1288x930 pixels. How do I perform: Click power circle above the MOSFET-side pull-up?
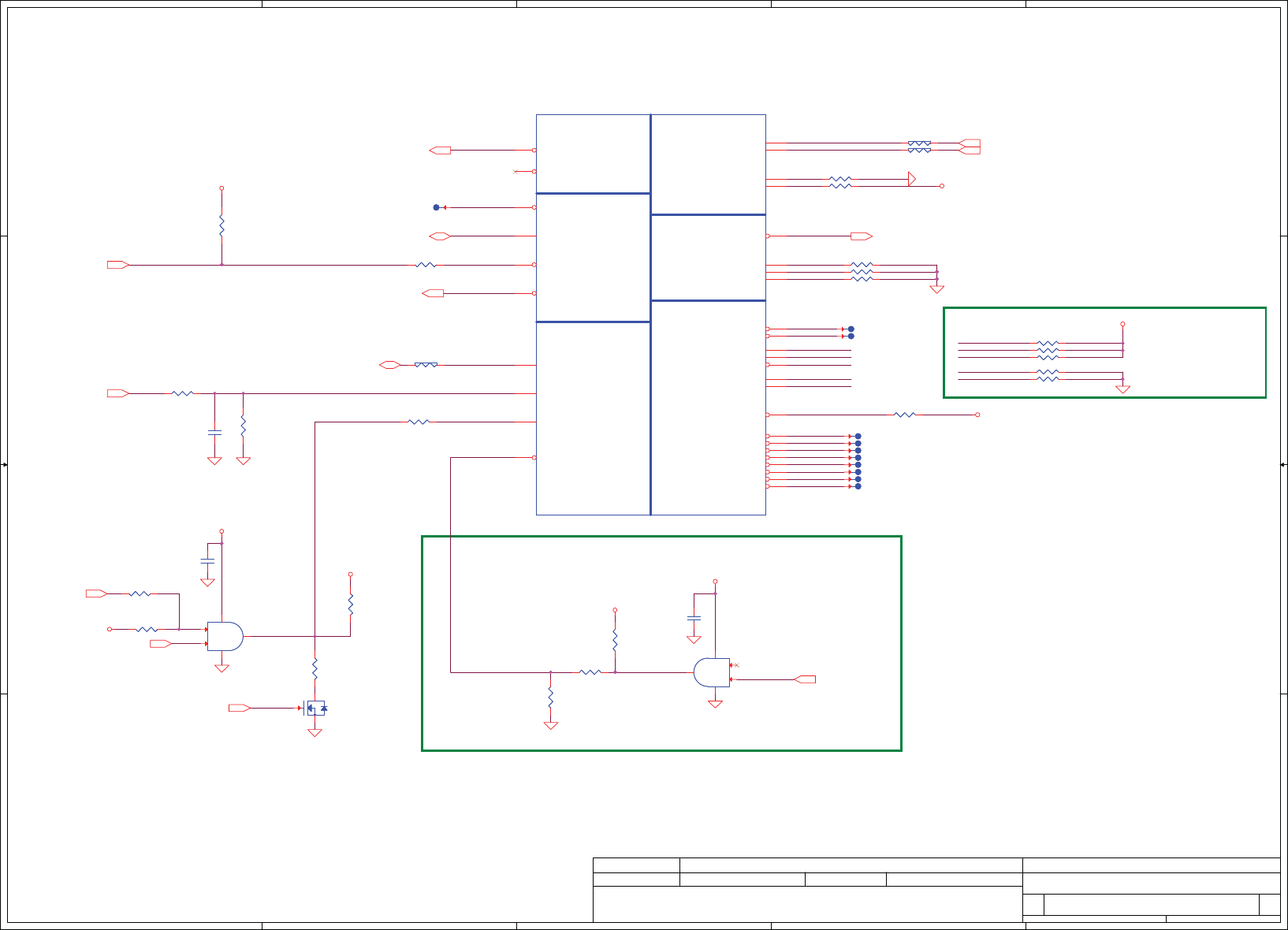pyautogui.click(x=350, y=575)
